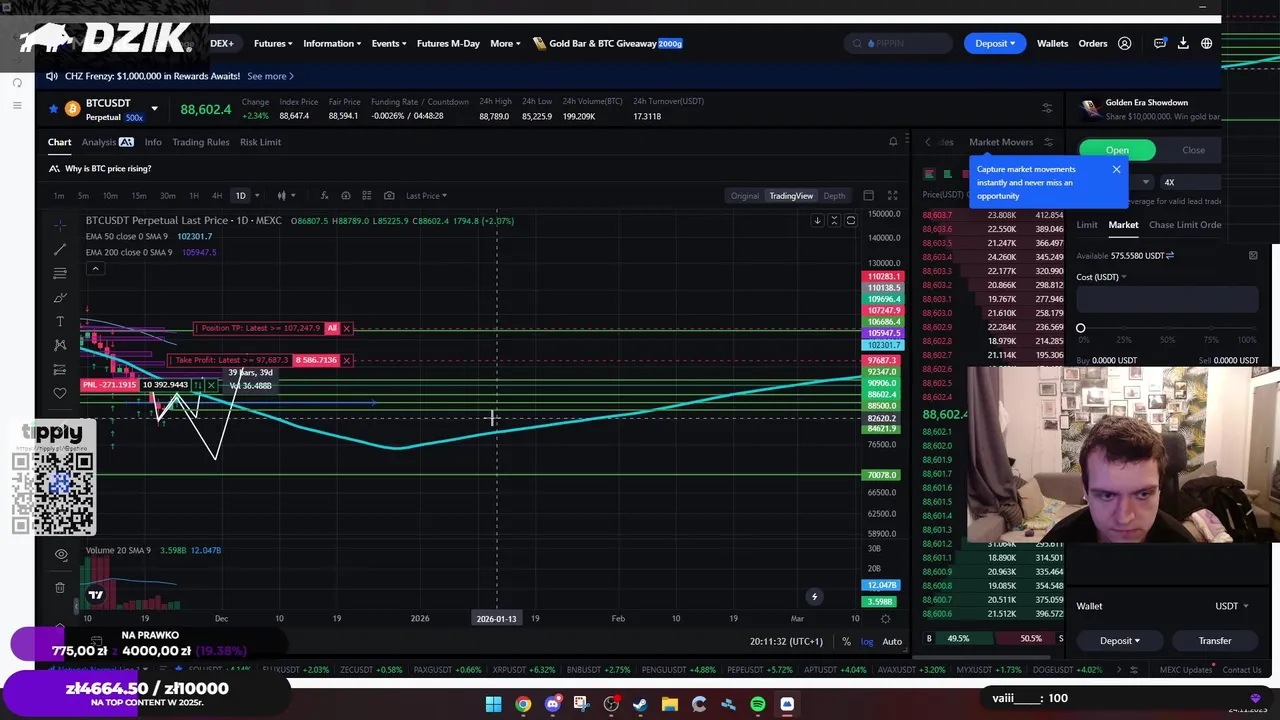Open the chart layout grid icon
Image resolution: width=1280 pixels, height=720 pixels.
click(x=367, y=195)
